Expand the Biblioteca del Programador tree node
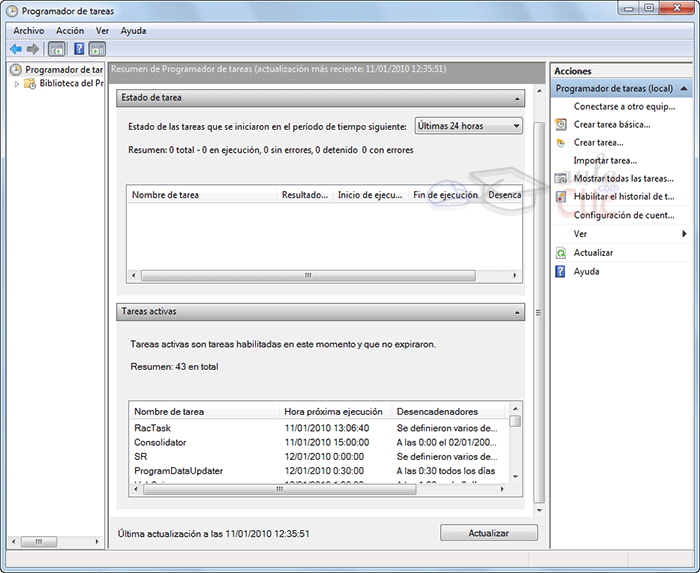 [17, 84]
